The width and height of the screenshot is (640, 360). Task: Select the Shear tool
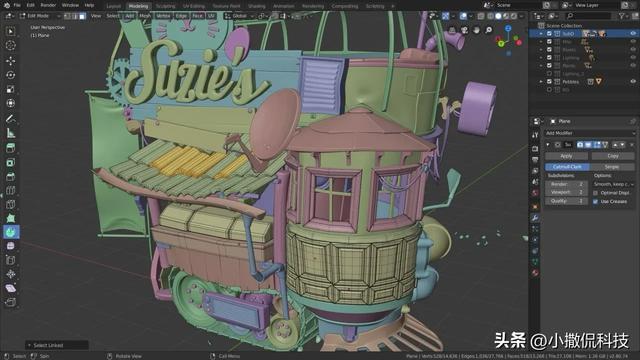(x=11, y=288)
